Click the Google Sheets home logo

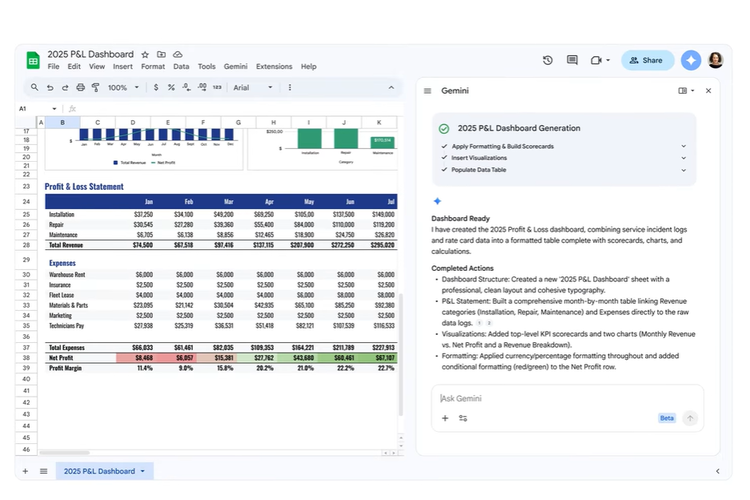pos(33,60)
